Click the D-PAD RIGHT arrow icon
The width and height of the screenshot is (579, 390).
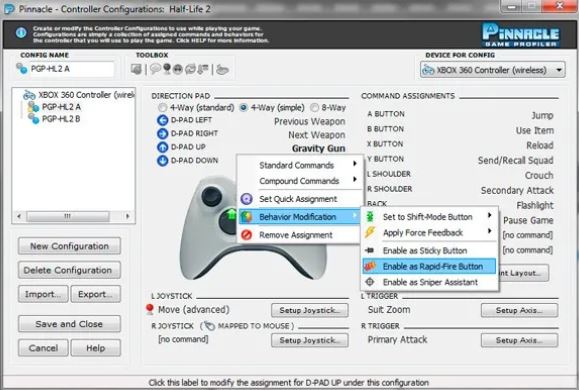coord(162,134)
